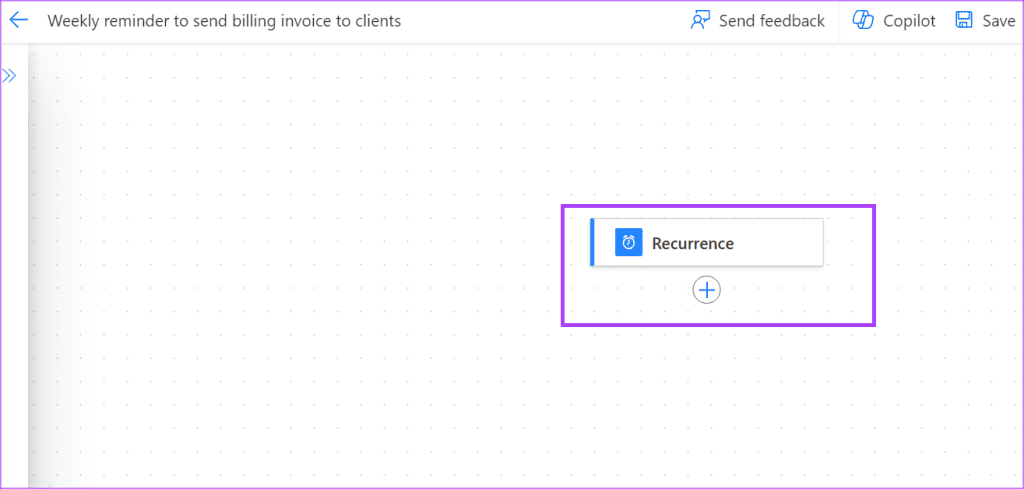Click the Recurrence alarm clock icon
1024x489 pixels.
pyautogui.click(x=628, y=243)
